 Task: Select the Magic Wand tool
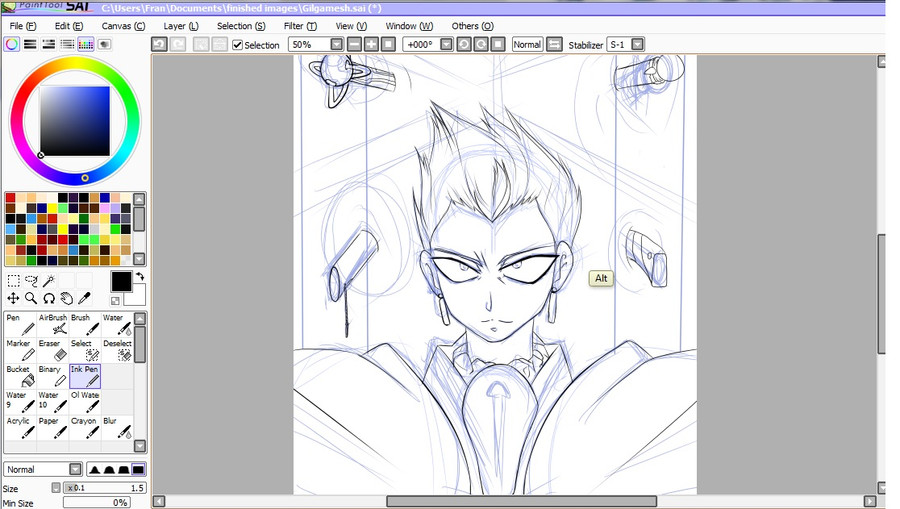click(x=49, y=281)
